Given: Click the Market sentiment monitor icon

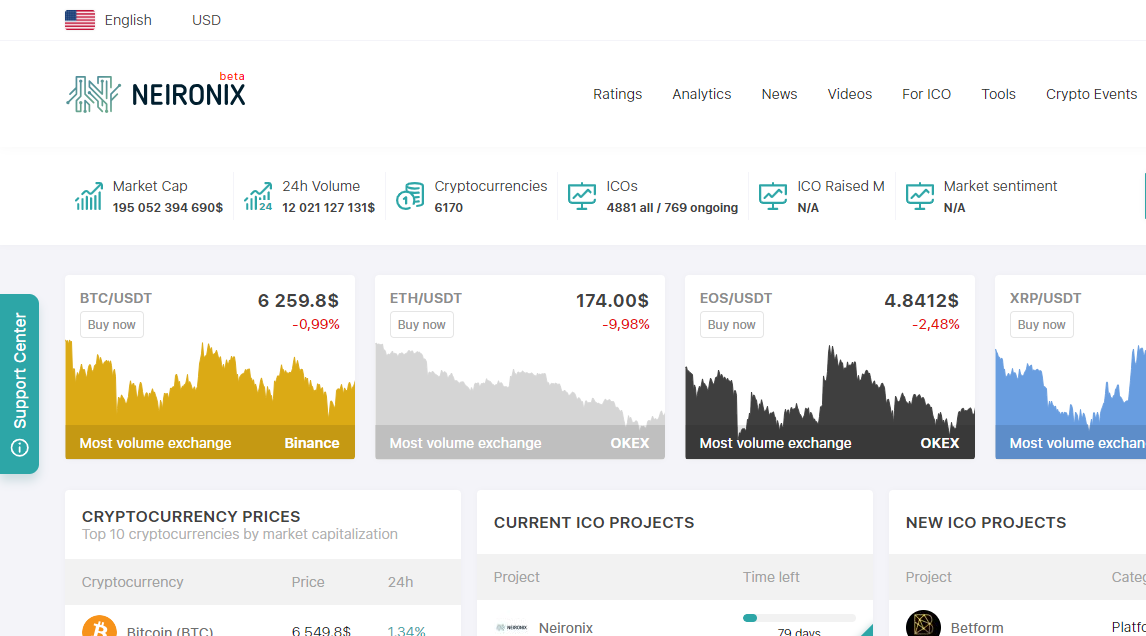Looking at the screenshot, I should (x=919, y=197).
